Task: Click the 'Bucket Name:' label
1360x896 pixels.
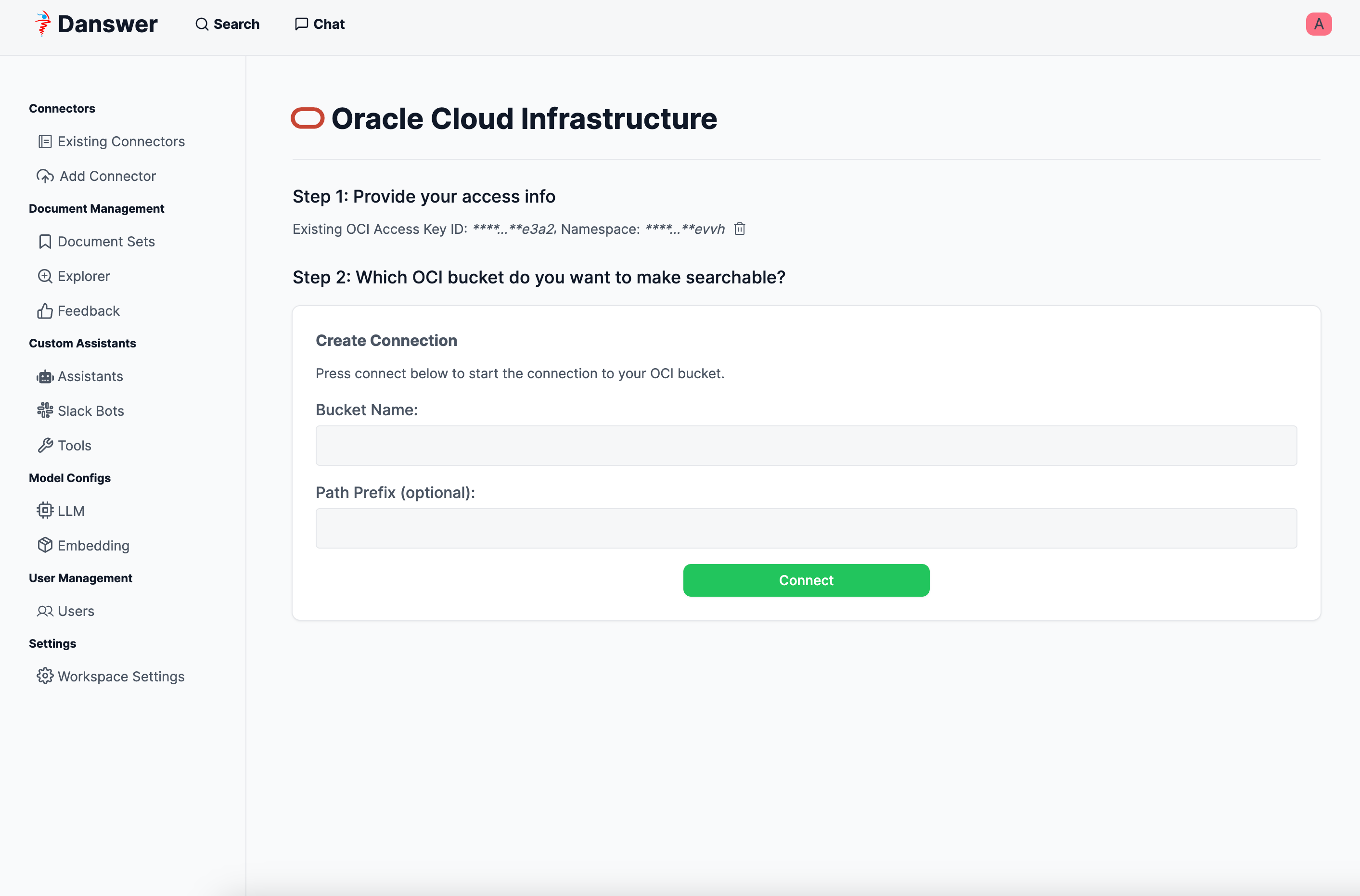Action: (x=367, y=410)
